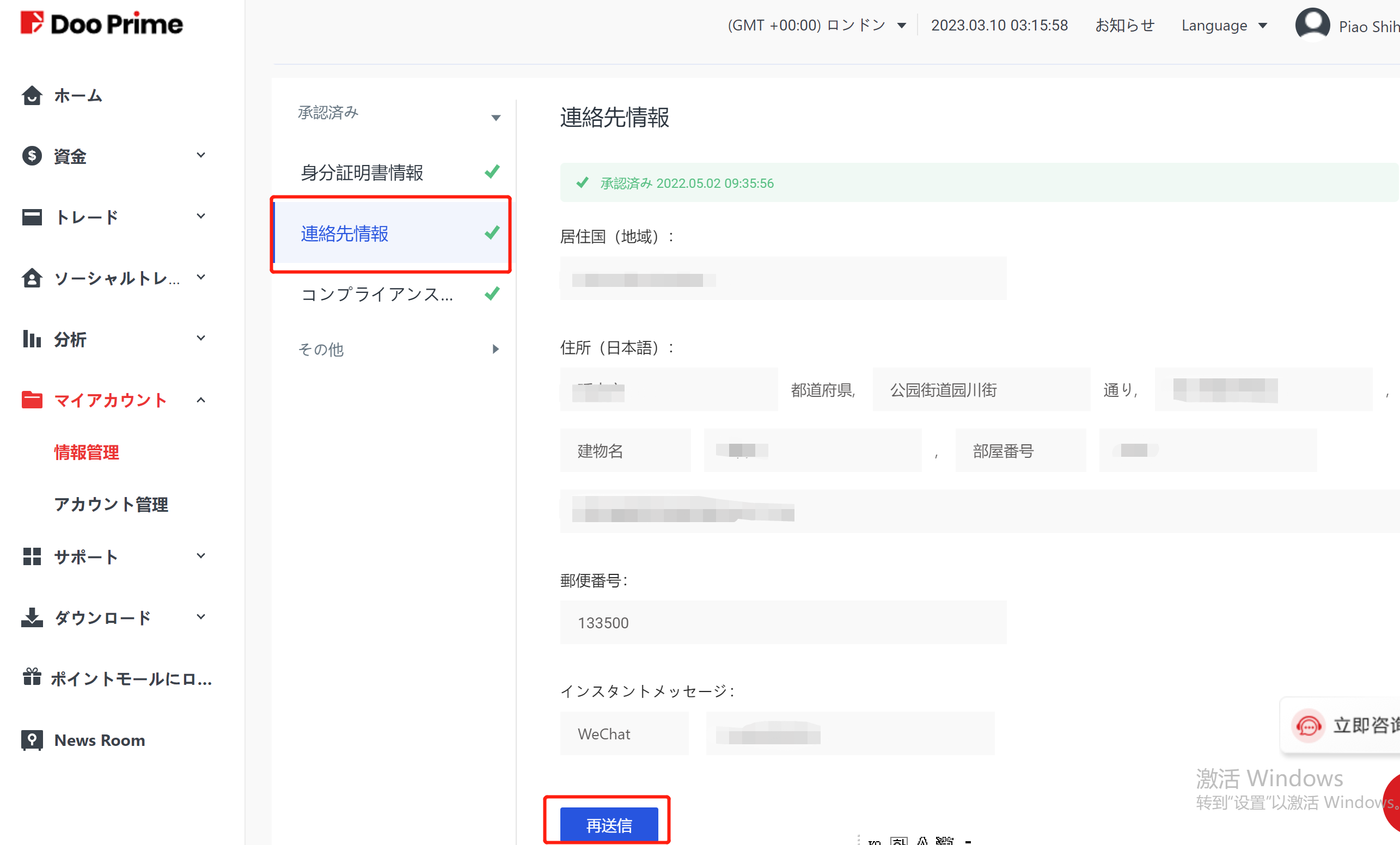Collapse the 承認済み section arrow
Viewport: 1400px width, 845px height.
coord(496,118)
